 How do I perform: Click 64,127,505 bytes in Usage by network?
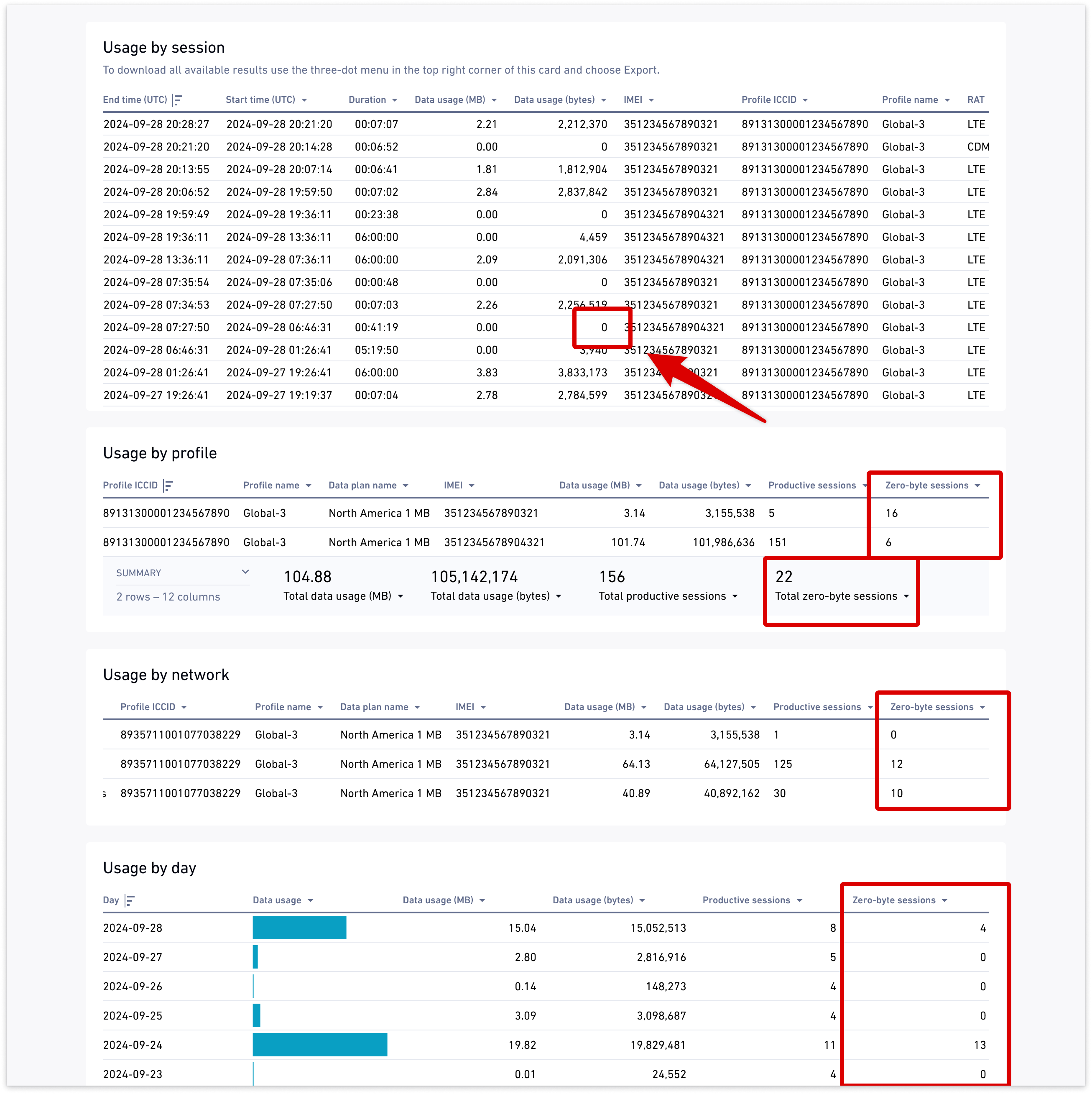pos(731,764)
